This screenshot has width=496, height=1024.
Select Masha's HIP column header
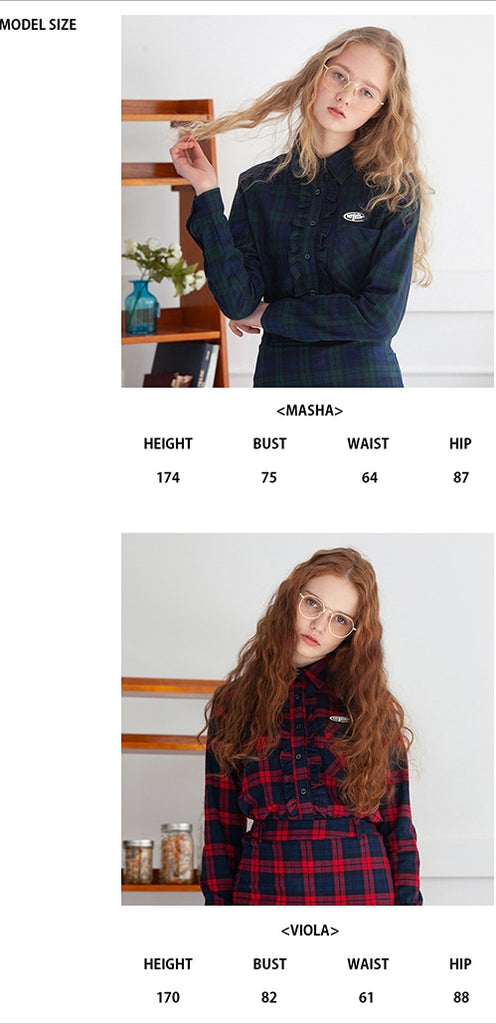(x=460, y=444)
